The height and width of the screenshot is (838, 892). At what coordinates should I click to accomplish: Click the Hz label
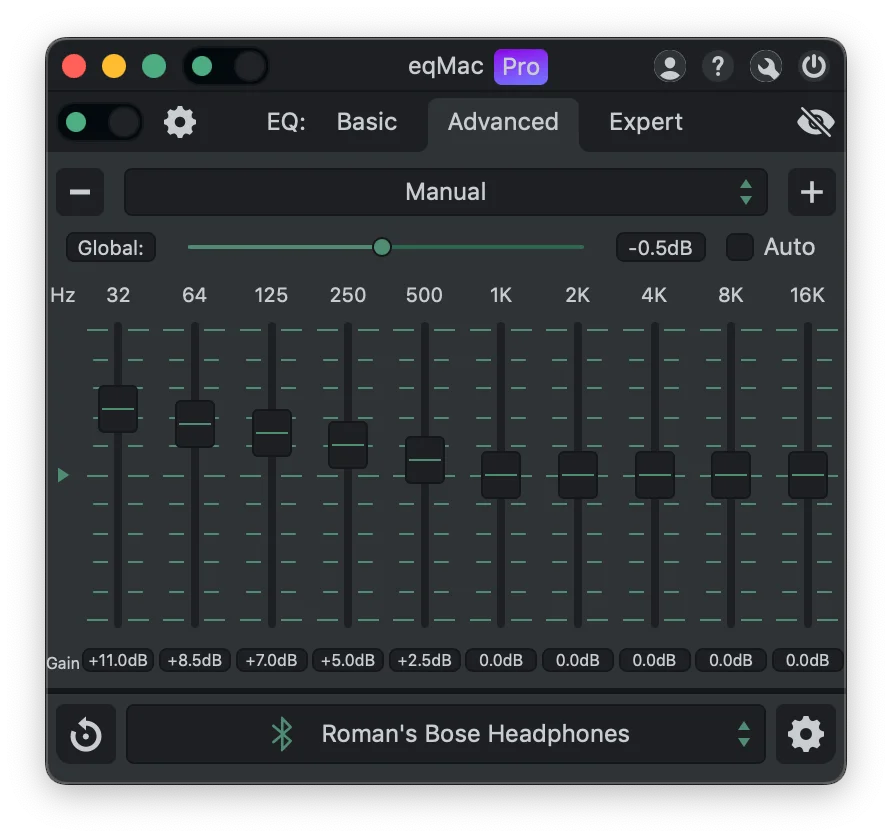point(63,295)
